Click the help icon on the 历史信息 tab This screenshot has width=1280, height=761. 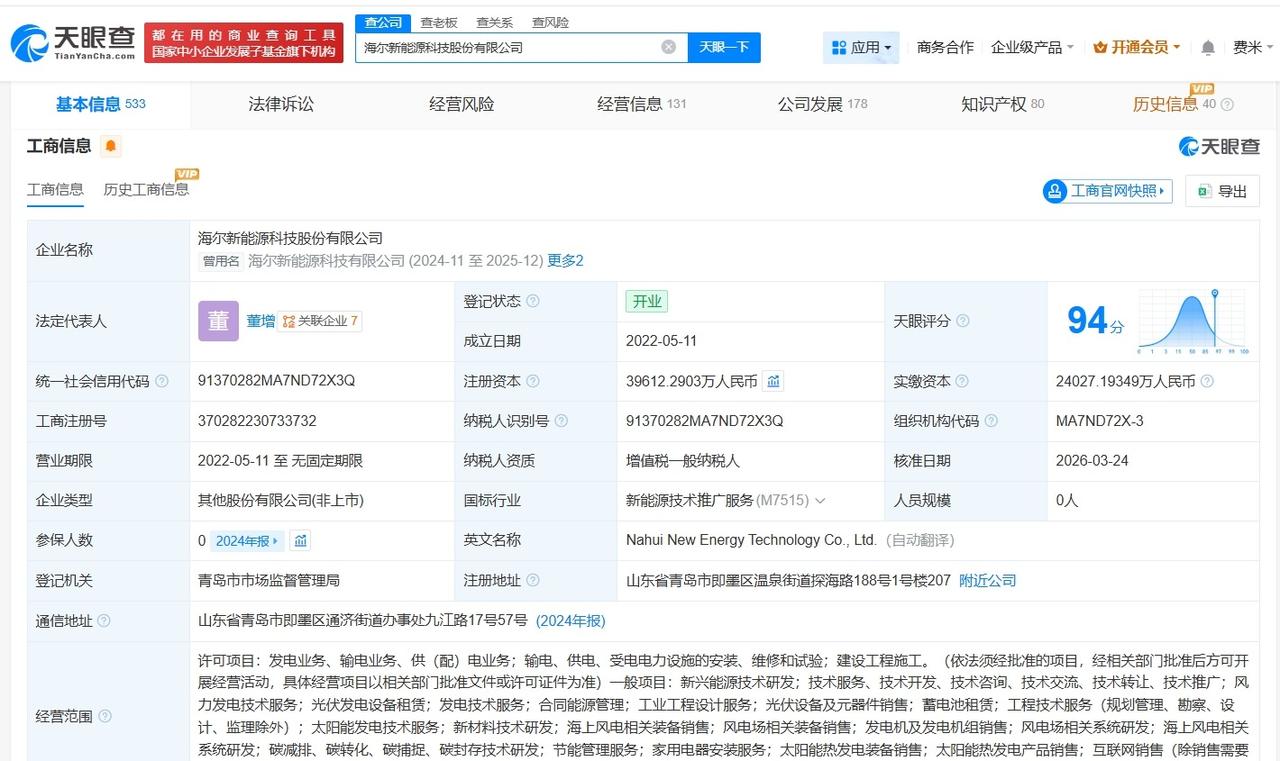(1227, 104)
